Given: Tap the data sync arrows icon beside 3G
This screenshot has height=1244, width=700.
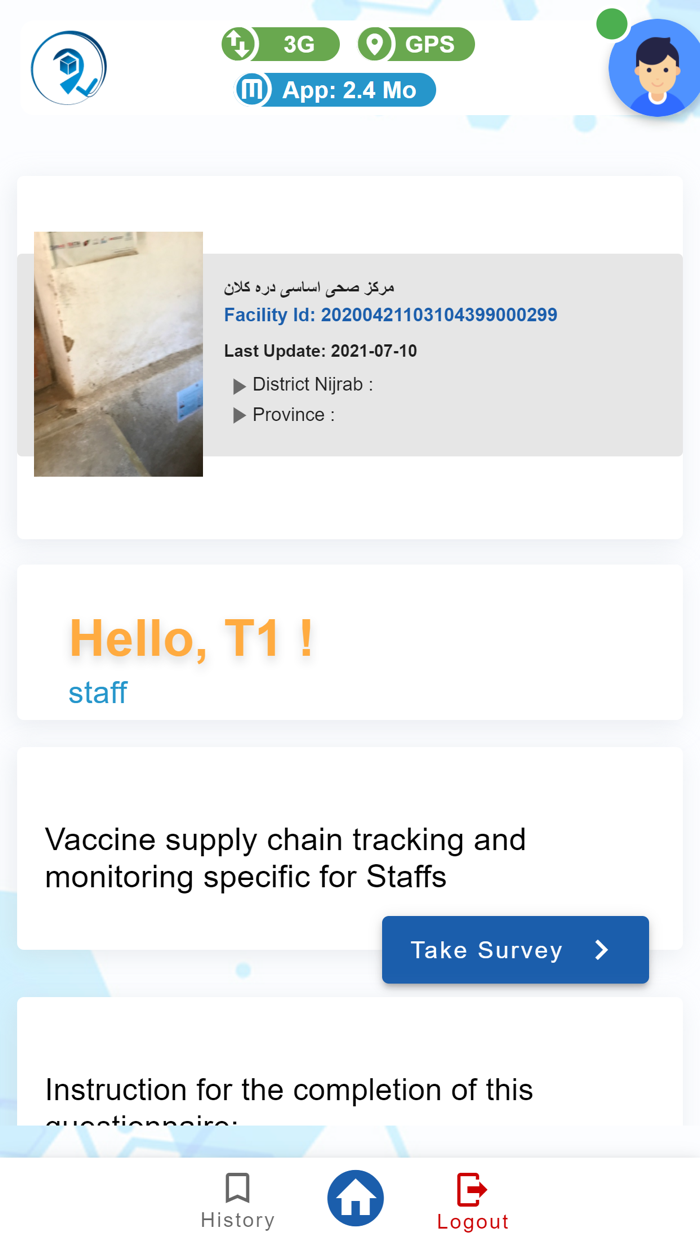Looking at the screenshot, I should click(x=236, y=44).
